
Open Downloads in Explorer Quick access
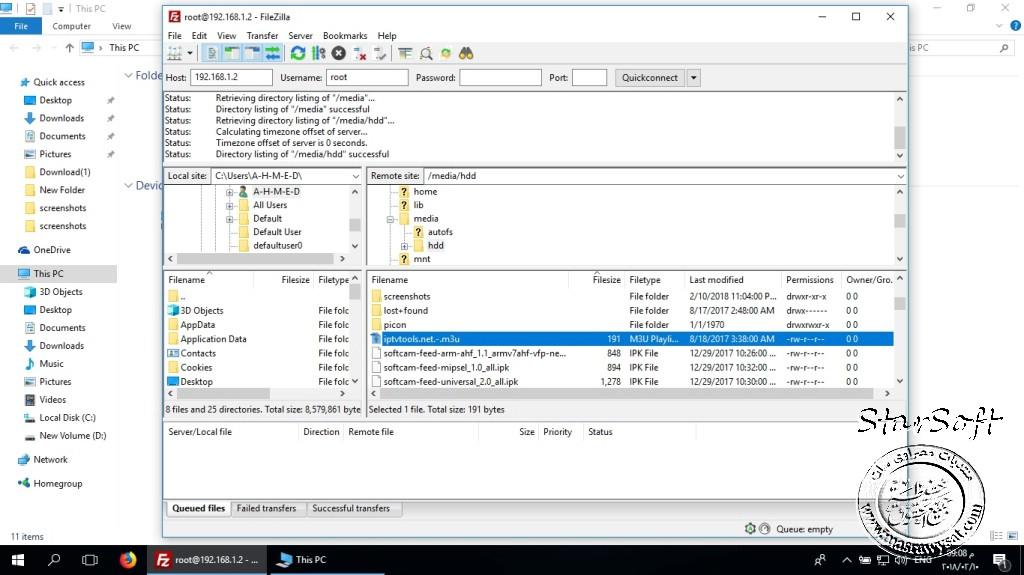(61, 118)
